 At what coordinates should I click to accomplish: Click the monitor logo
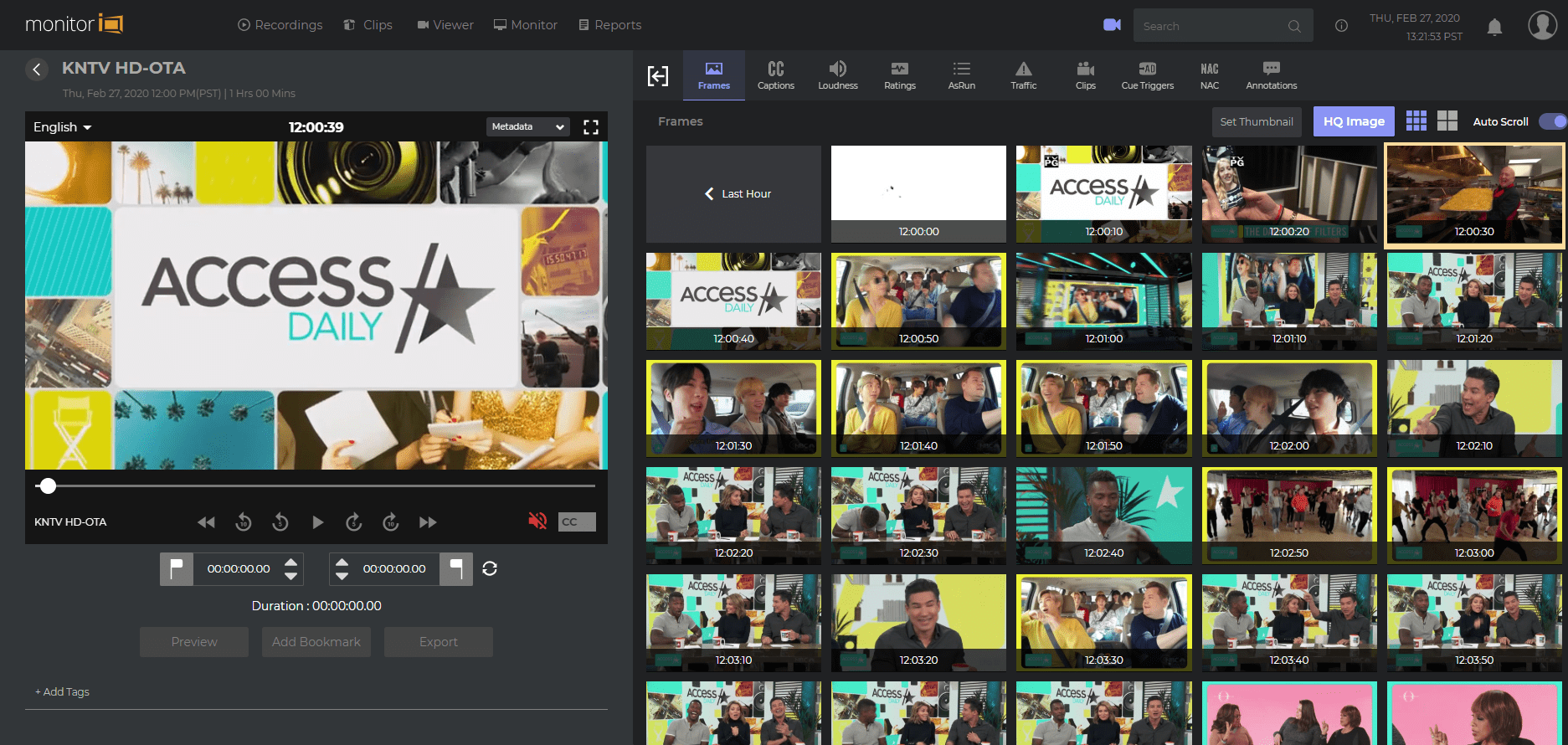(x=75, y=24)
